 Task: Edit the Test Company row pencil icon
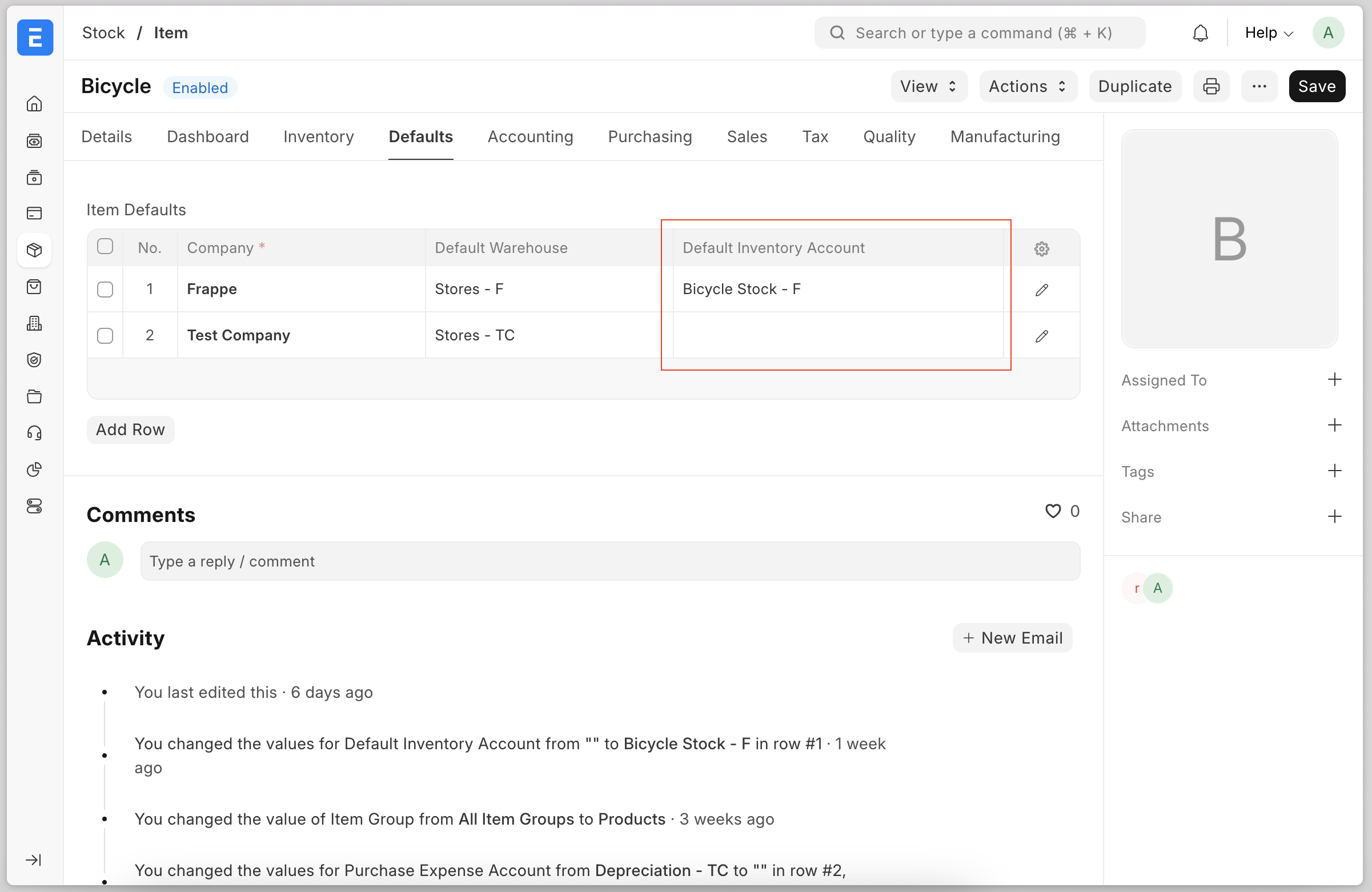tap(1041, 336)
